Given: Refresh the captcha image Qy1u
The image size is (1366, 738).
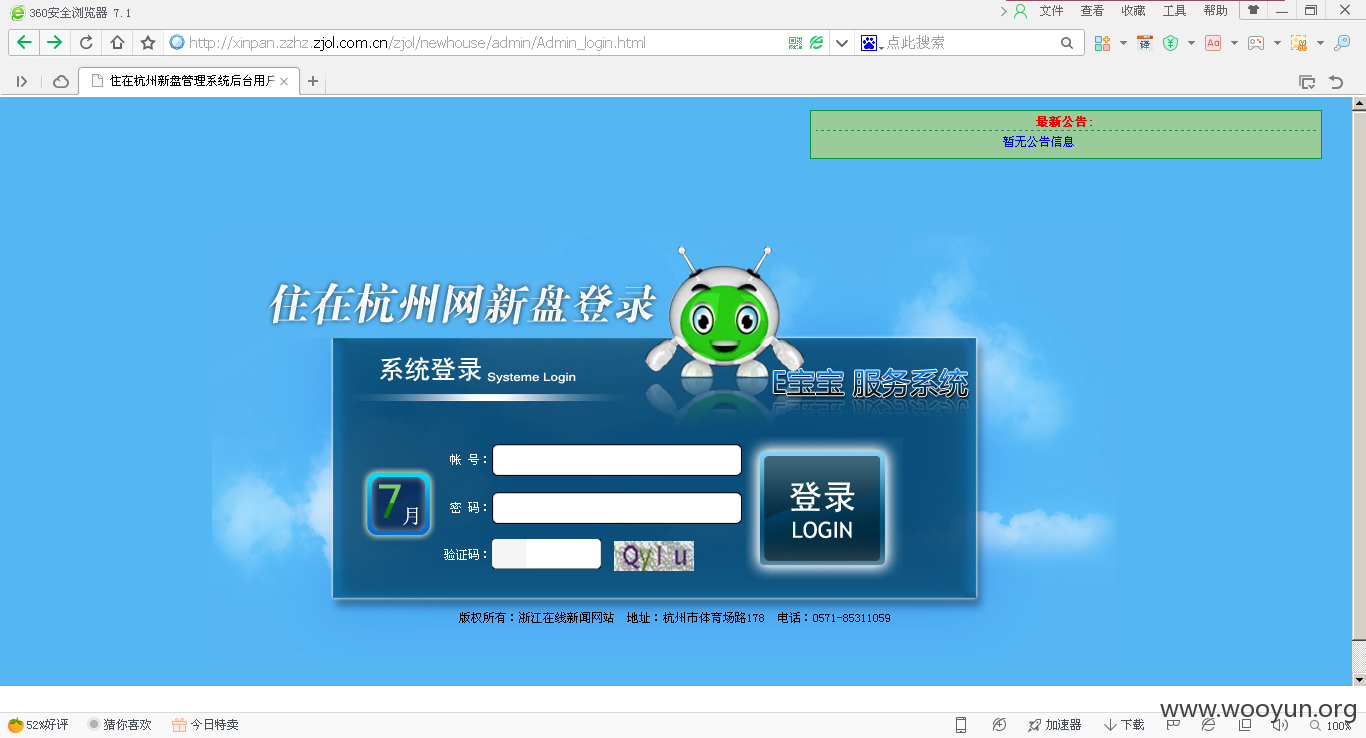Looking at the screenshot, I should pyautogui.click(x=653, y=556).
